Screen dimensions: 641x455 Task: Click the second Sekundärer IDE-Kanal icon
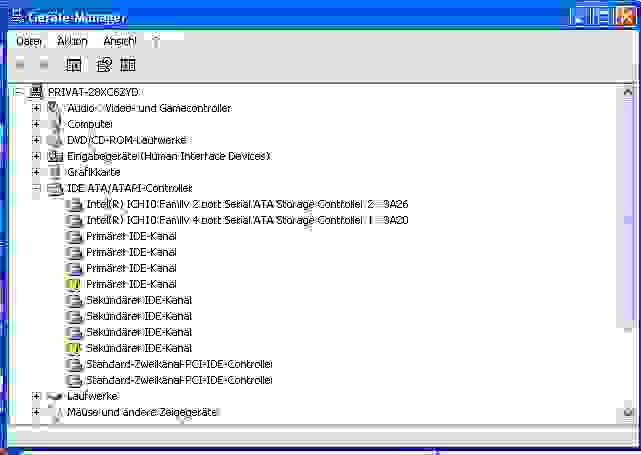(x=74, y=316)
